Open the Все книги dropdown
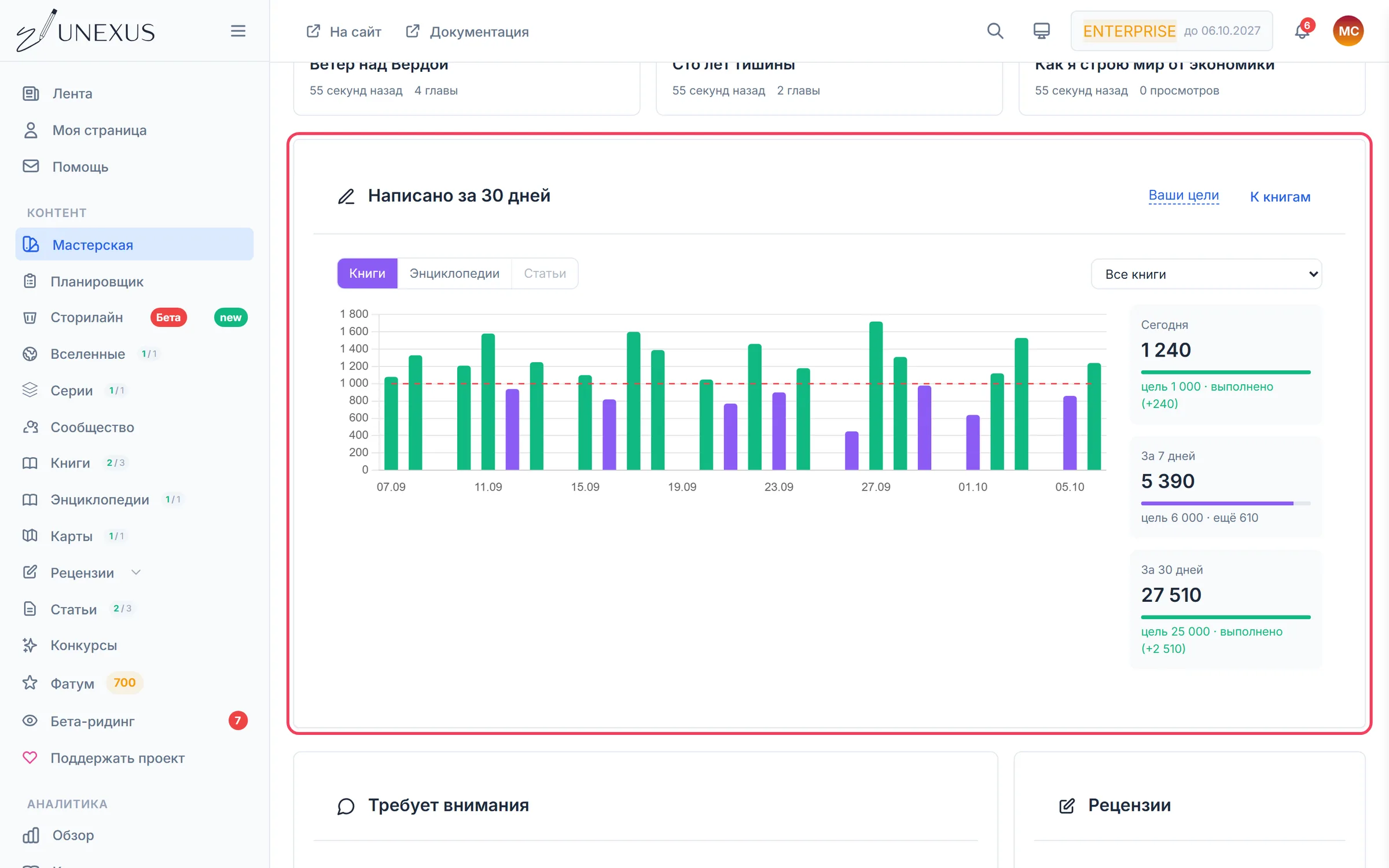Image resolution: width=1389 pixels, height=868 pixels. coord(1206,274)
